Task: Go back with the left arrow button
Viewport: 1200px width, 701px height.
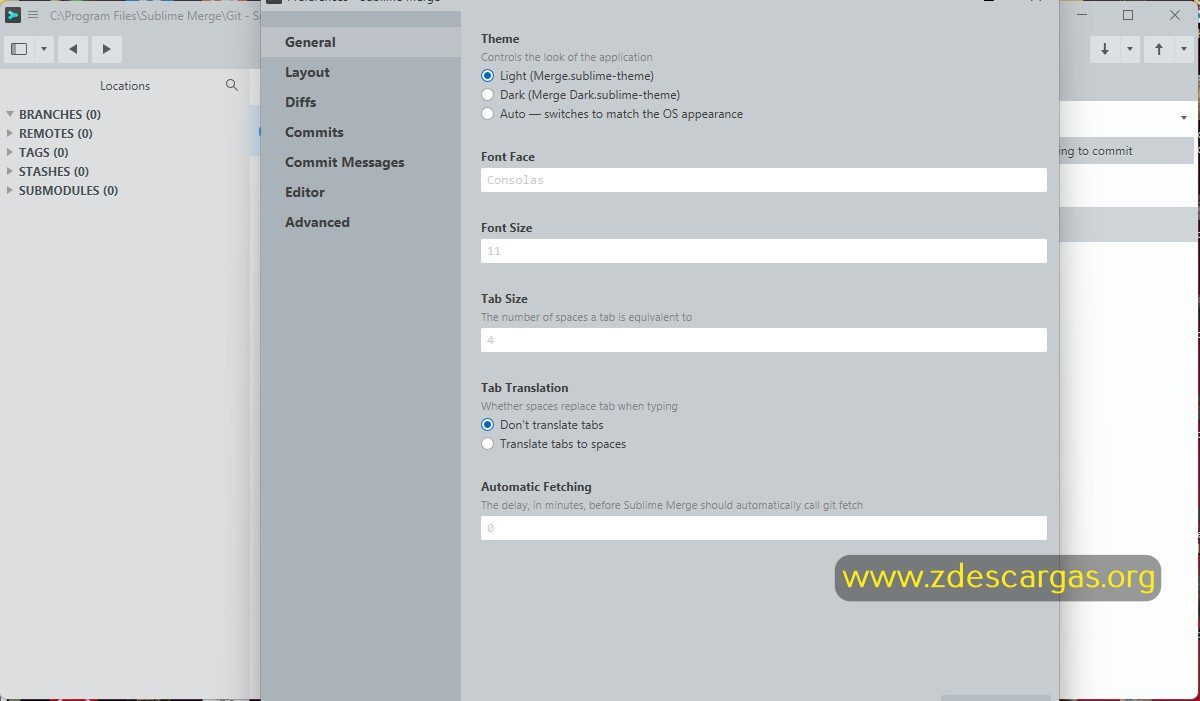Action: [x=73, y=49]
